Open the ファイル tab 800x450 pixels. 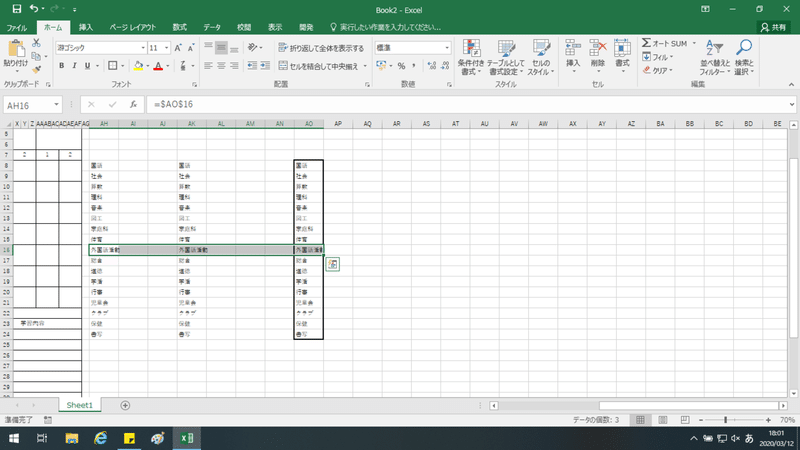(x=17, y=27)
